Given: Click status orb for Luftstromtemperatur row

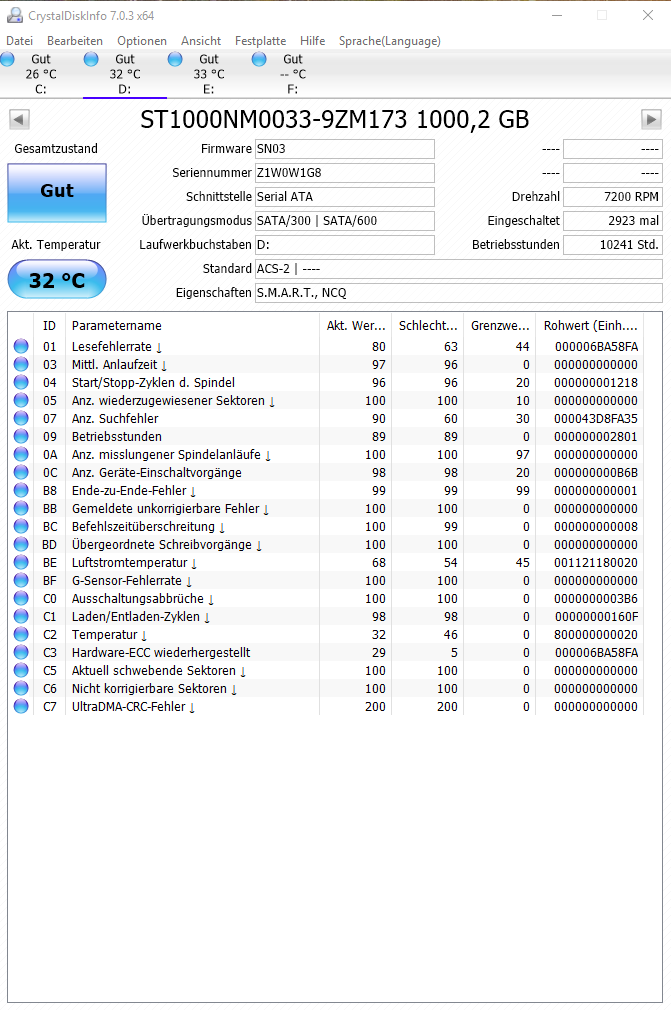Looking at the screenshot, I should point(21,562).
